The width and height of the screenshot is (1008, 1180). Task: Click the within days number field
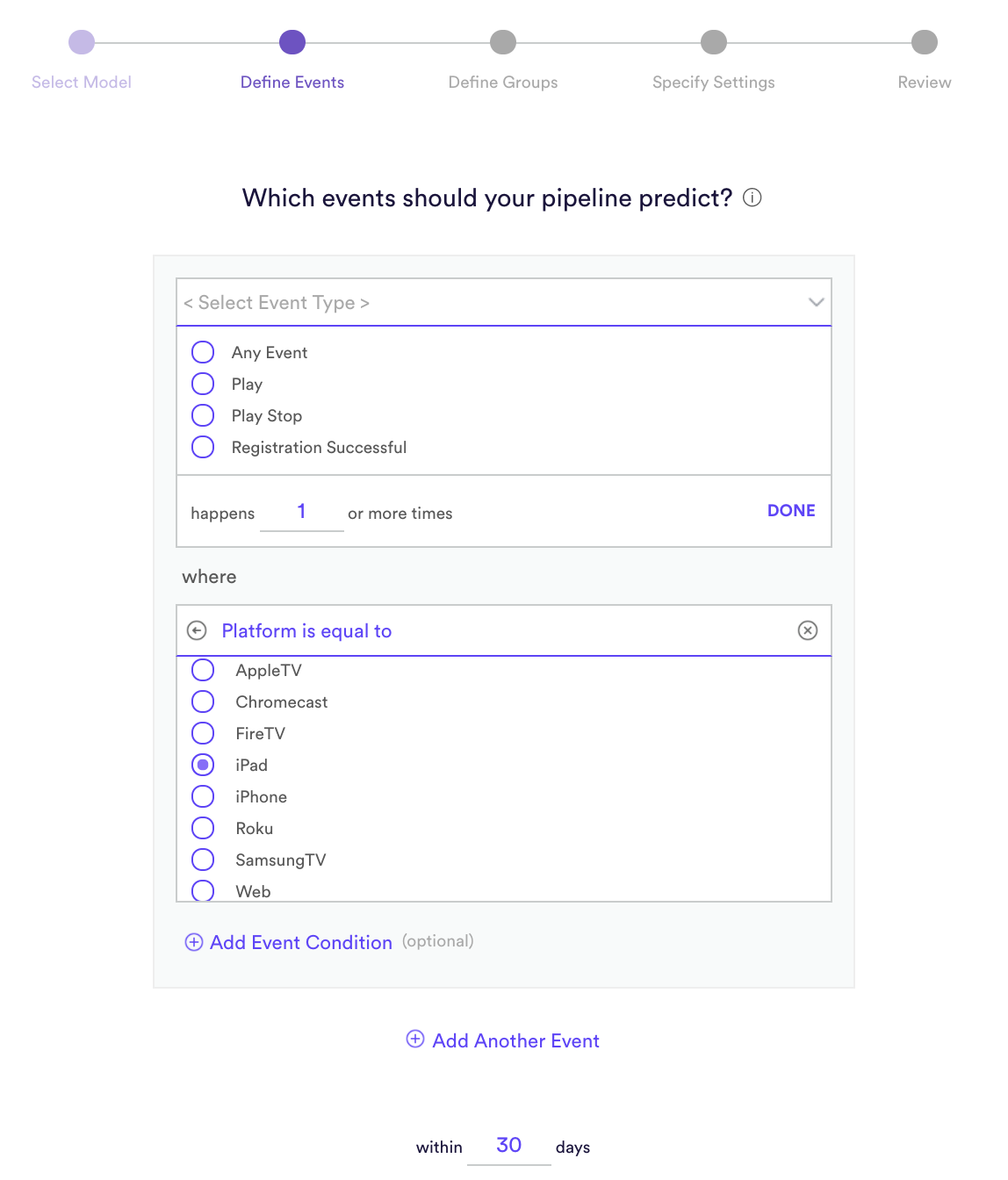[x=509, y=1146]
